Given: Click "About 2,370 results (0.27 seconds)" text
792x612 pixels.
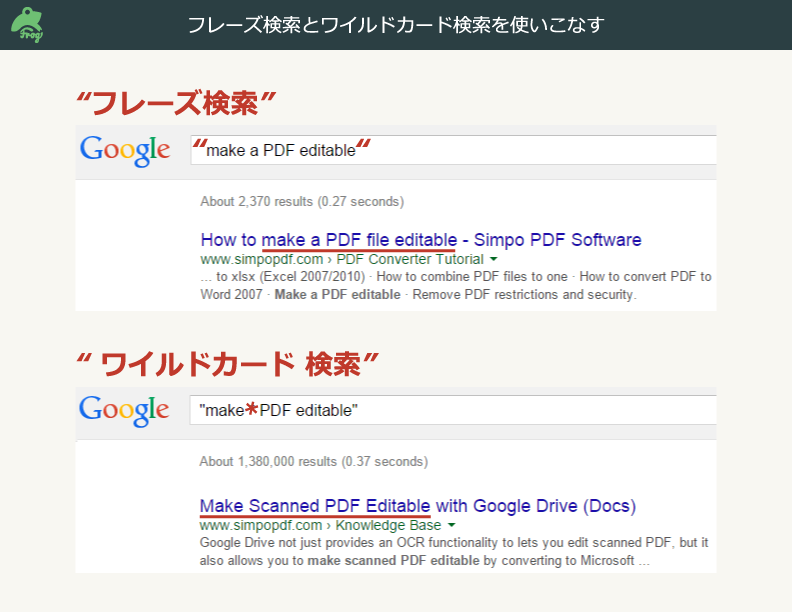Looking at the screenshot, I should [x=302, y=201].
